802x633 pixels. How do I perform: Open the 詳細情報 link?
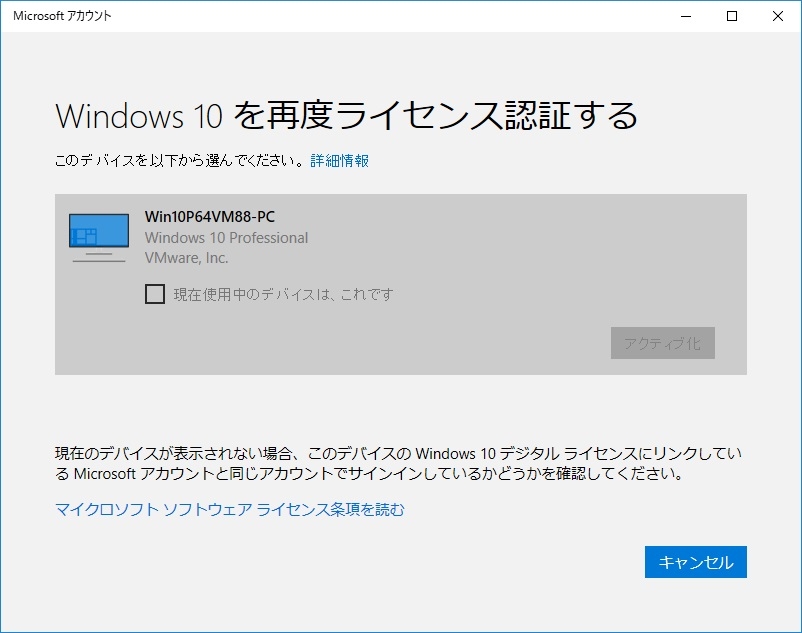340,161
